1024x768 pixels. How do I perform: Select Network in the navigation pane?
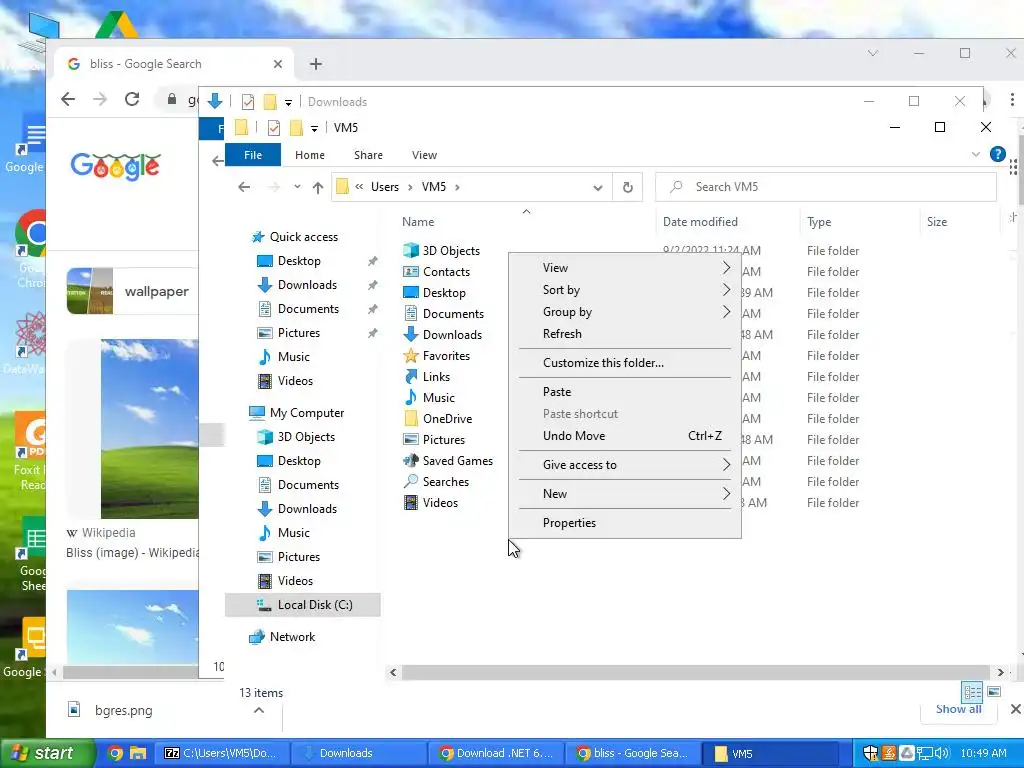292,637
